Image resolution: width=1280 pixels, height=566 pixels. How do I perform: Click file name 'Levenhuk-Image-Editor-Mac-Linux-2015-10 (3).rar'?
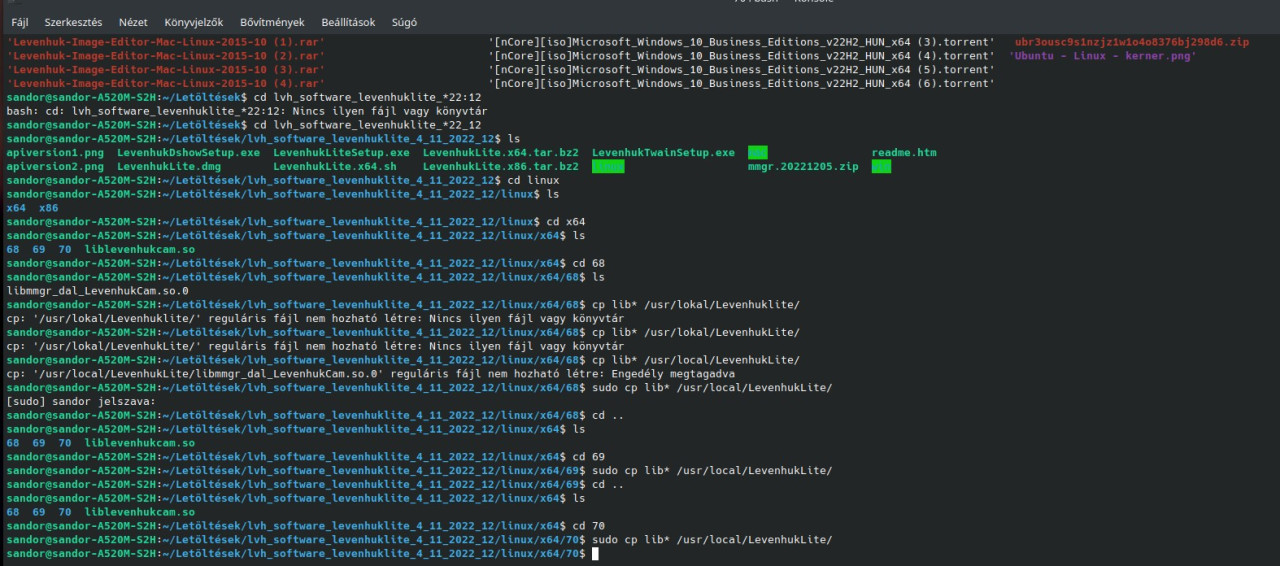click(x=165, y=70)
